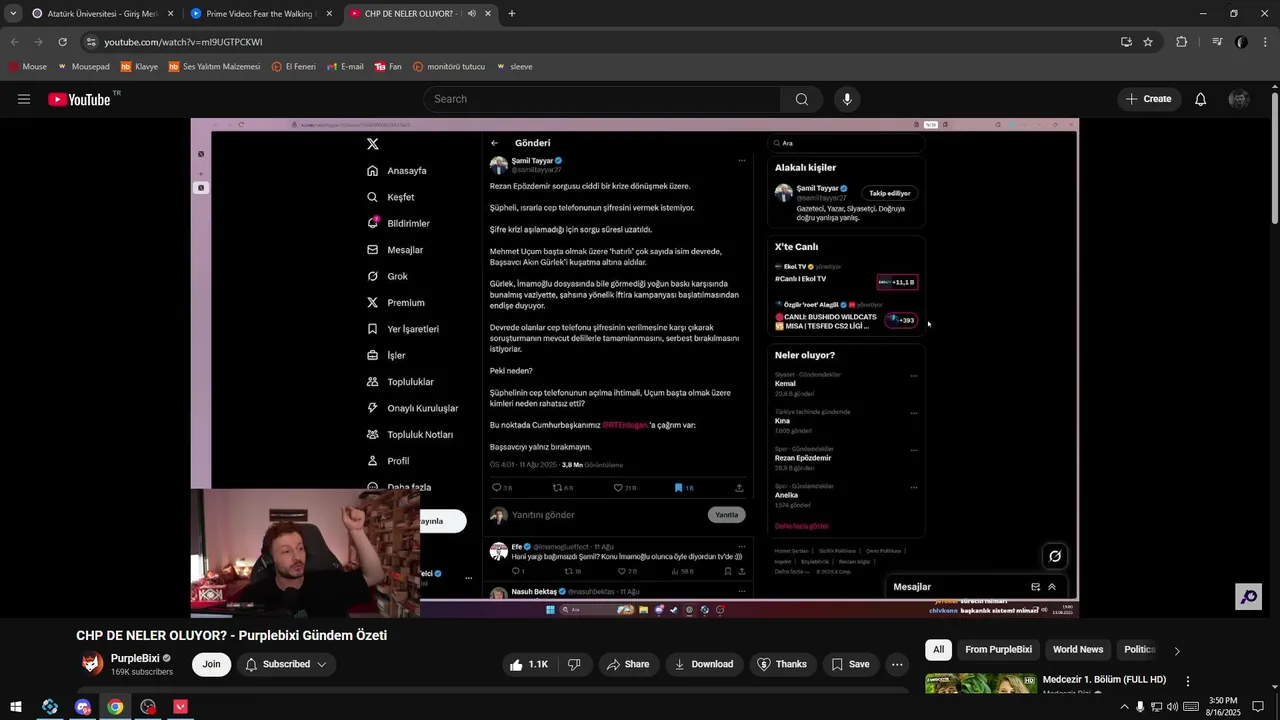Submit search with magnifier button
This screenshot has height=720, width=1280.
(x=802, y=99)
